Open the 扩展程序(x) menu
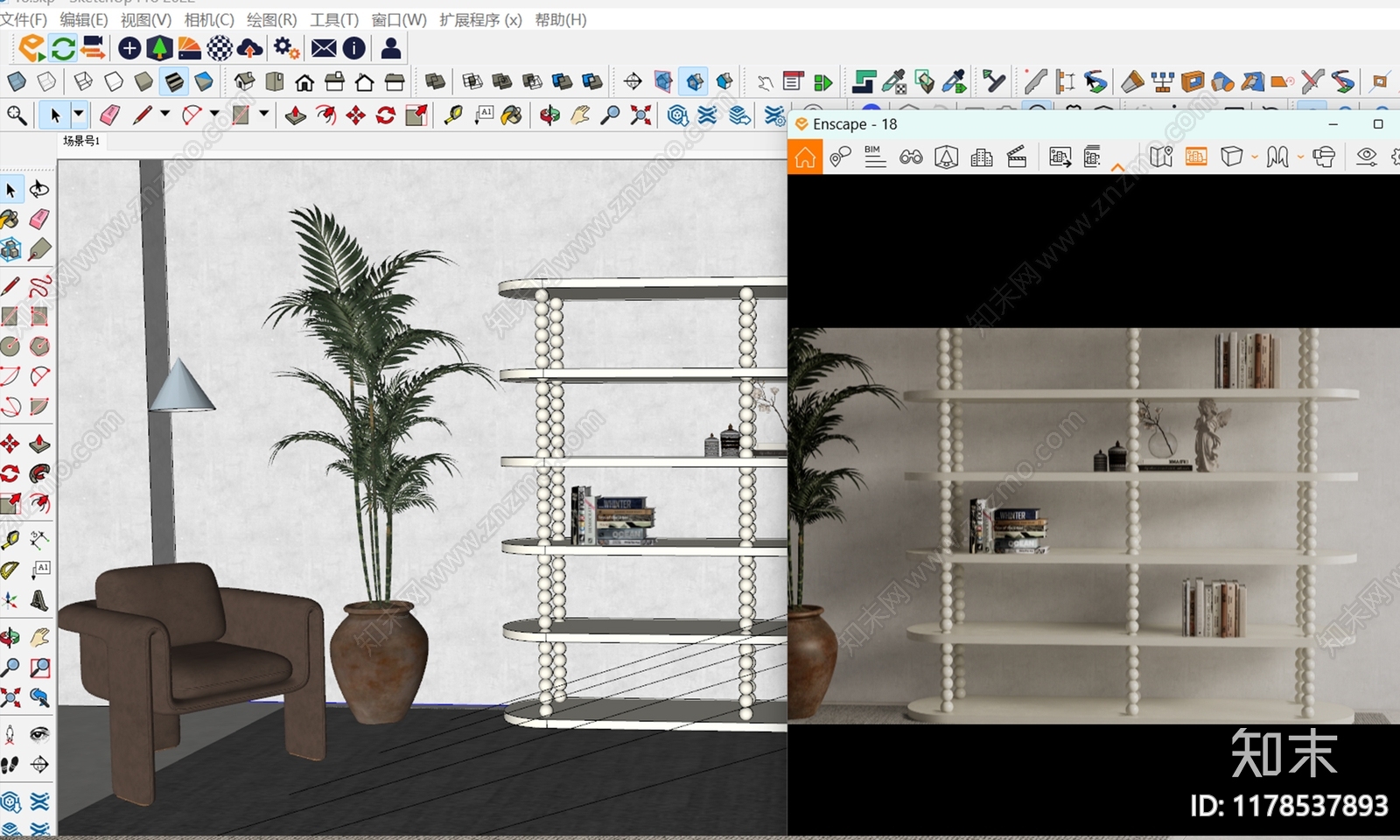This screenshot has width=1400, height=840. pyautogui.click(x=480, y=19)
